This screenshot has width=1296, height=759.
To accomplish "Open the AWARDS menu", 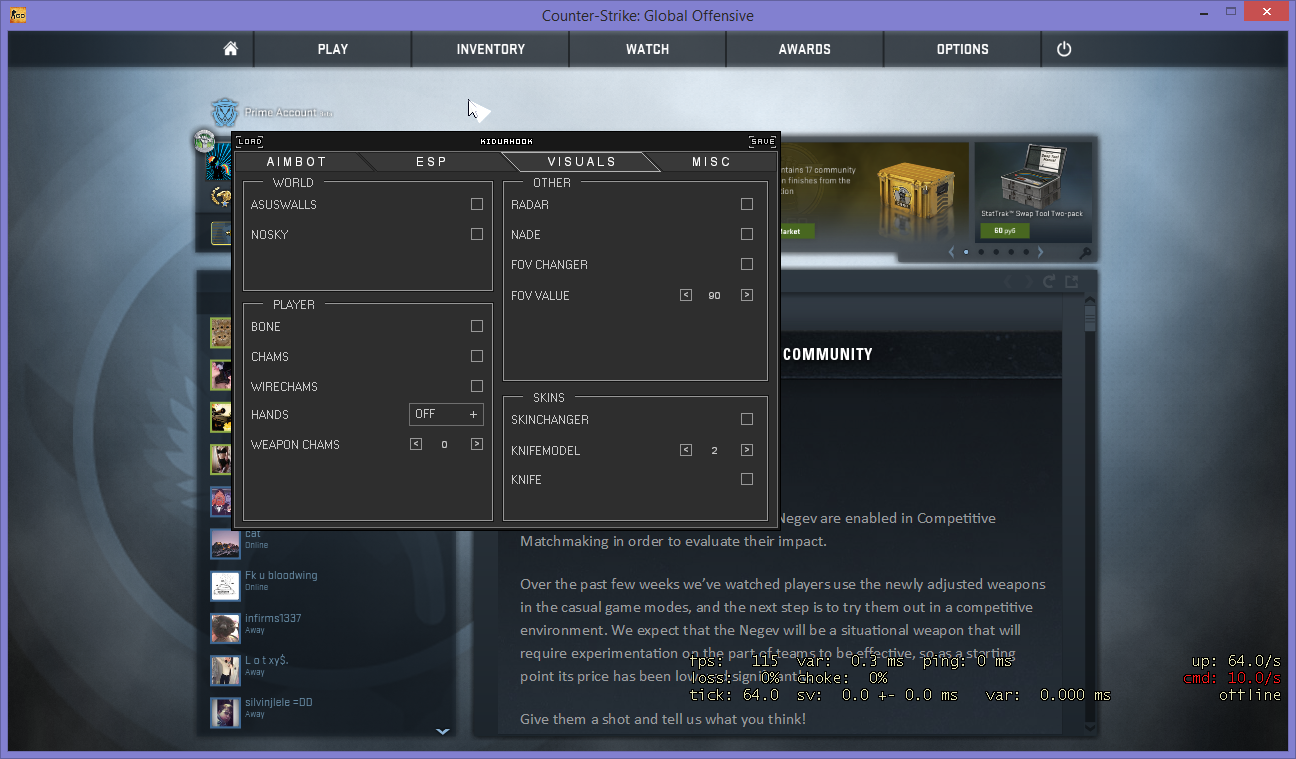I will click(x=805, y=49).
